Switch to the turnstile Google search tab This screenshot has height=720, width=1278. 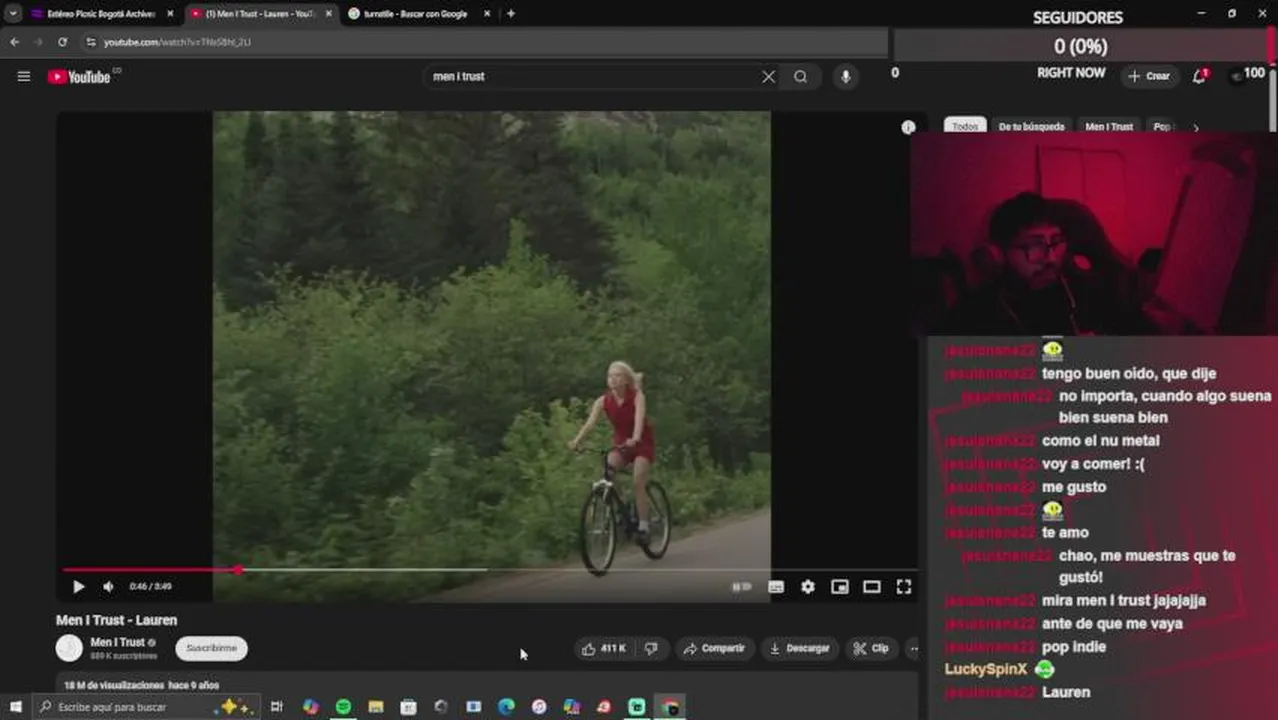coord(415,14)
